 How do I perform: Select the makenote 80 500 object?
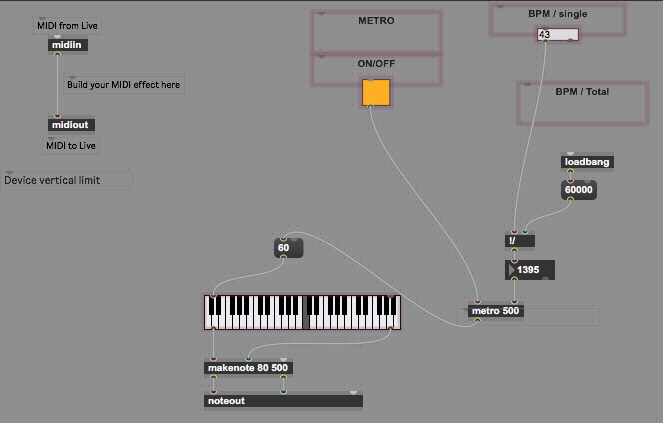[x=249, y=368]
